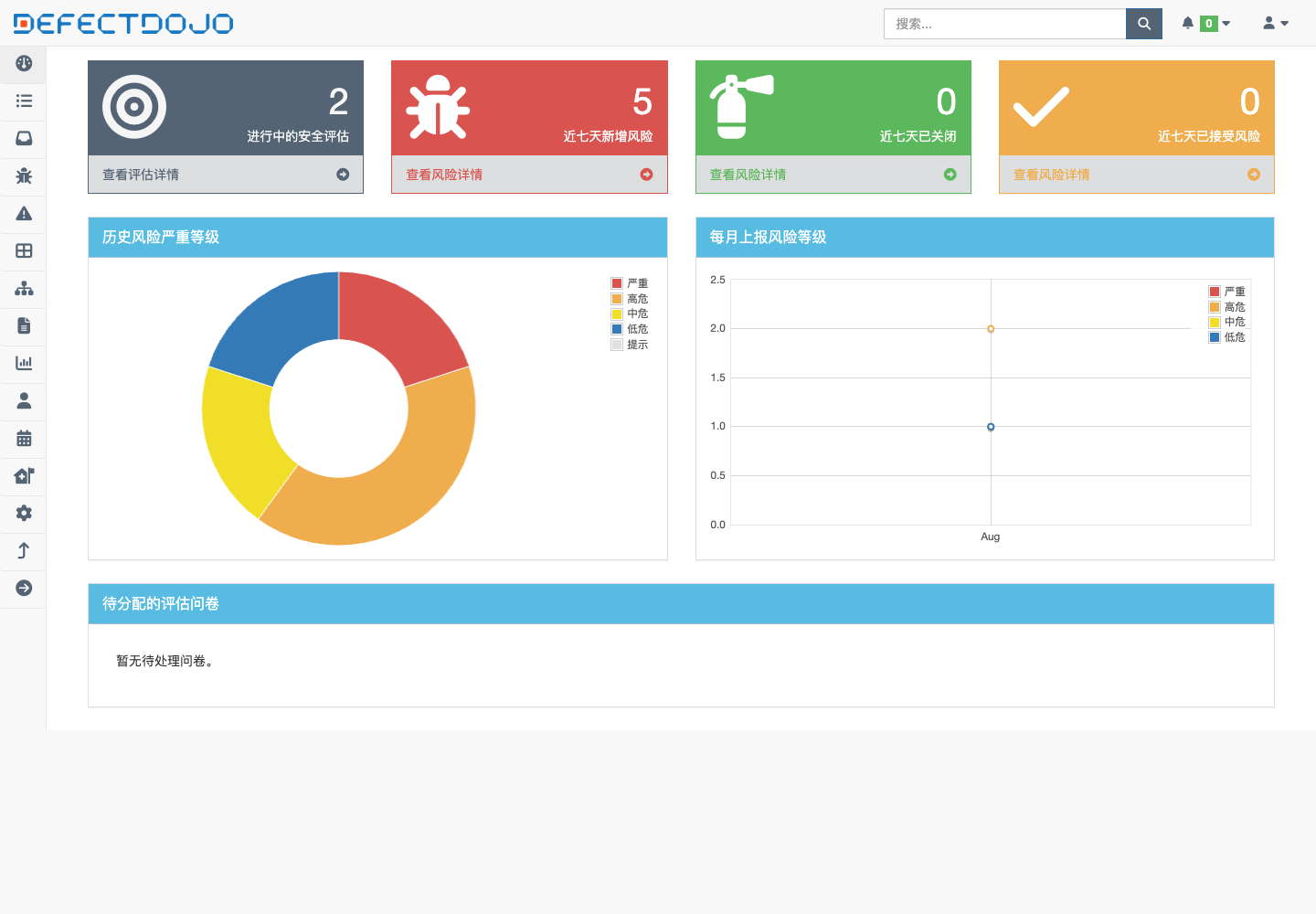The image size is (1316, 914).
Task: Click the 进行中的安全评估 label
Action: pyautogui.click(x=298, y=136)
